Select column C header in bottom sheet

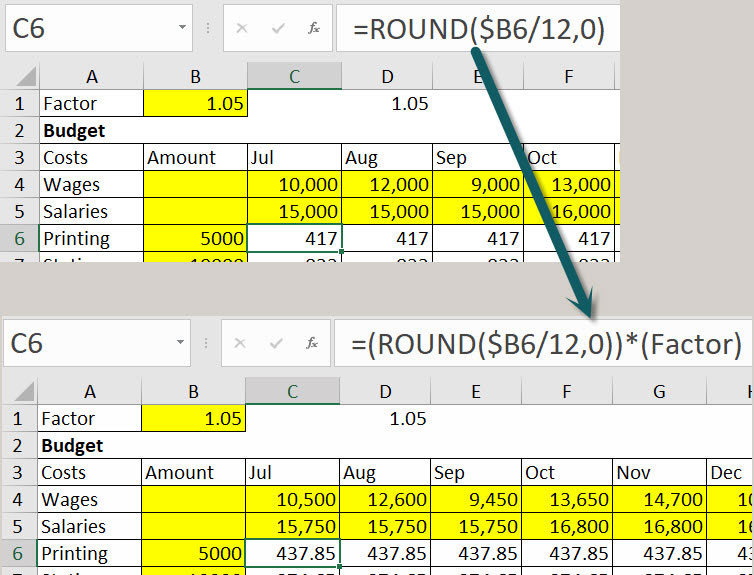pyautogui.click(x=292, y=392)
